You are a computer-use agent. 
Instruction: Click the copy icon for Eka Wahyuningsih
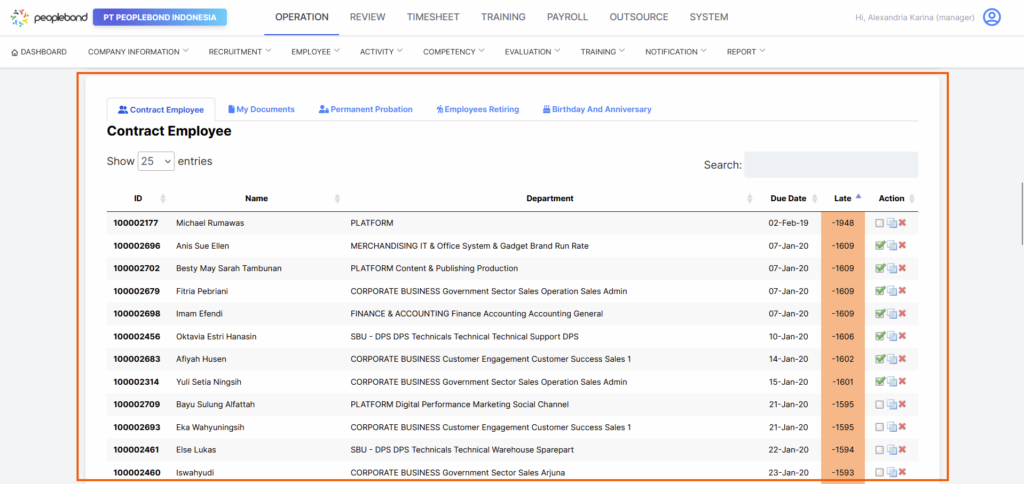(x=891, y=427)
